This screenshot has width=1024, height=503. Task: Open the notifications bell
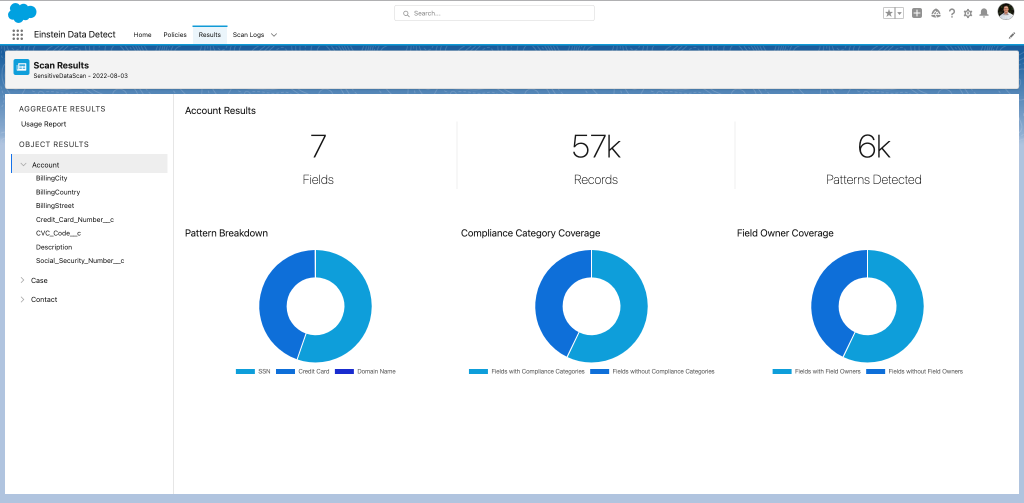(984, 13)
